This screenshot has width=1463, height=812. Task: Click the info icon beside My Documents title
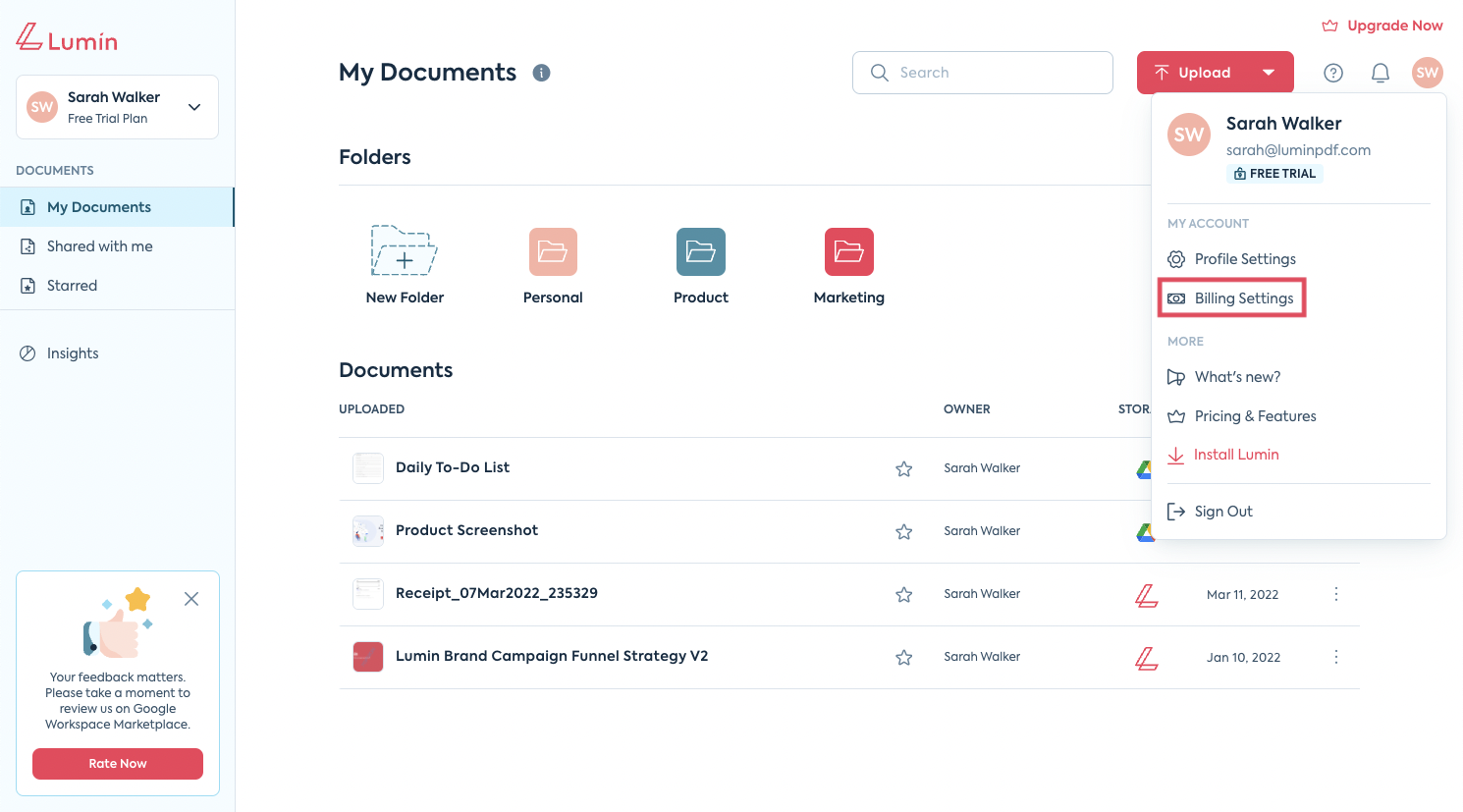tap(541, 73)
